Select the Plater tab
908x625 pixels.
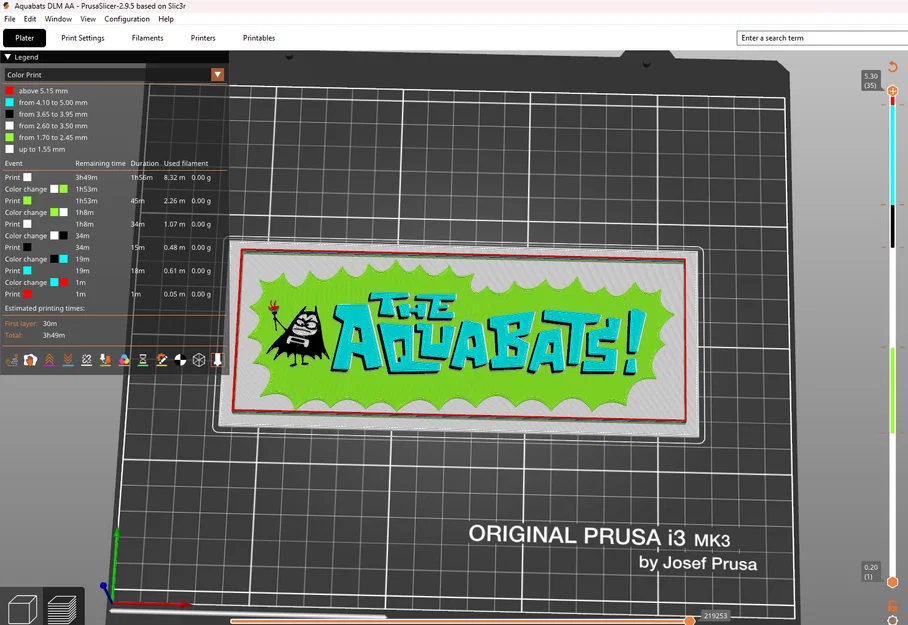click(x=24, y=38)
